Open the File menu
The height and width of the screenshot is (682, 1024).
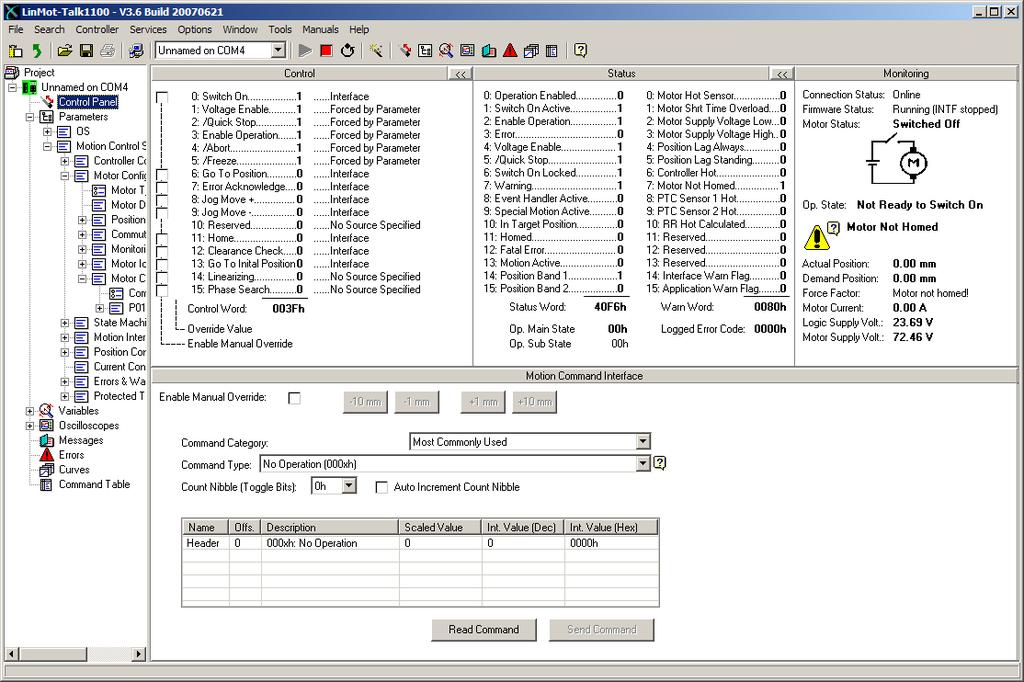16,29
